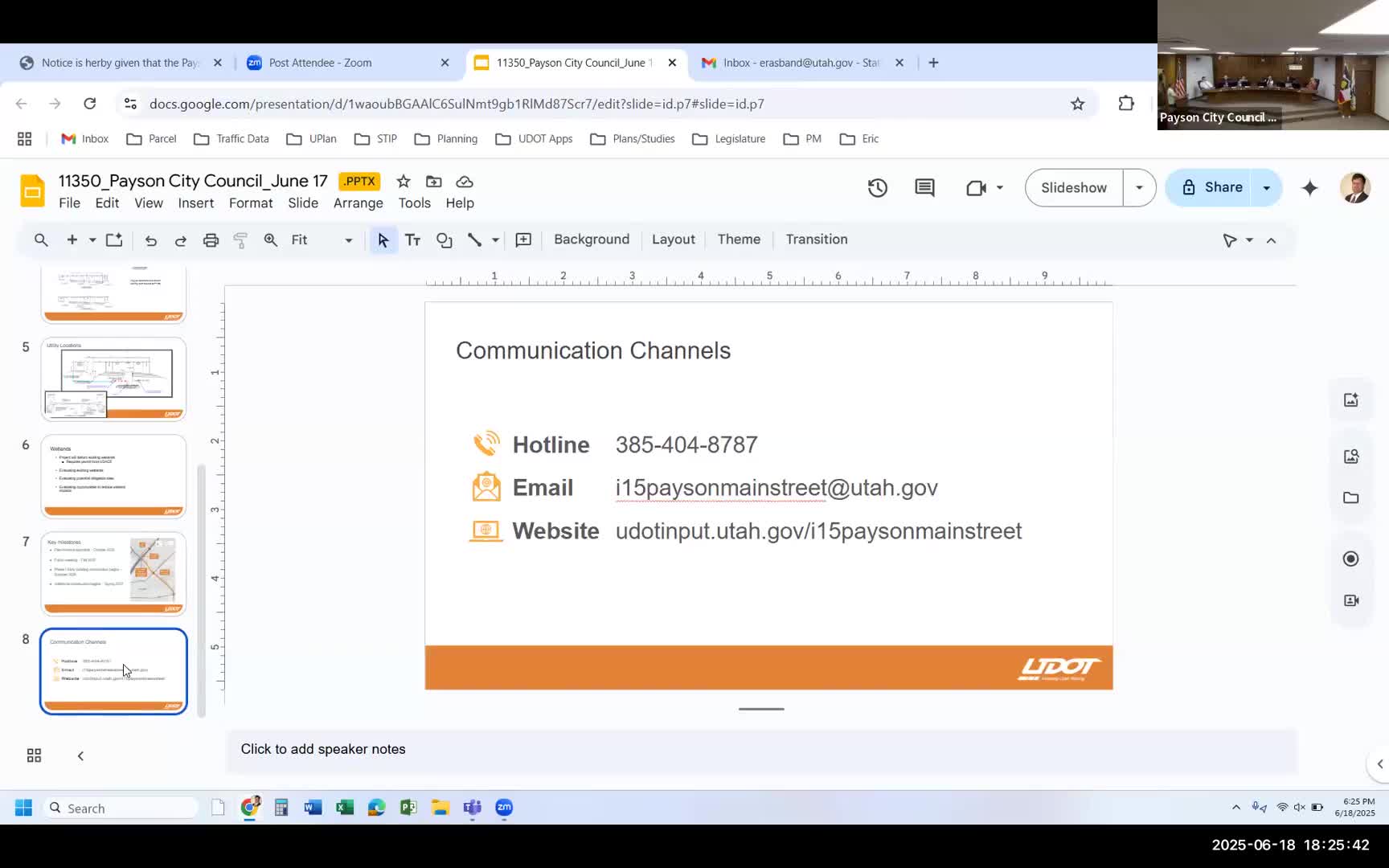This screenshot has width=1389, height=868.
Task: Open the comments panel icon
Action: tap(924, 188)
